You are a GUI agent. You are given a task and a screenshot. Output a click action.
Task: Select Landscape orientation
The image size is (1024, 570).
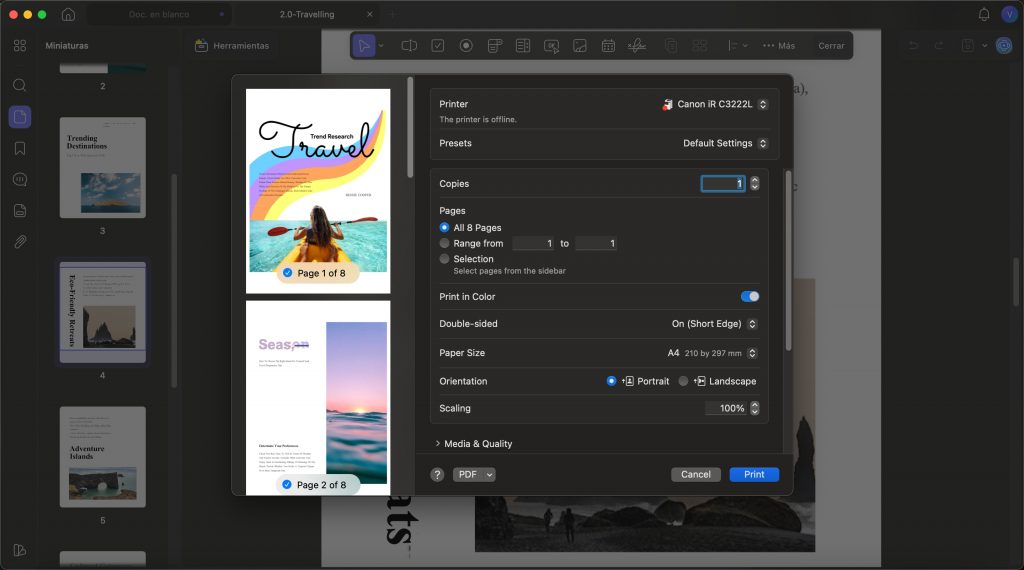[x=683, y=381]
